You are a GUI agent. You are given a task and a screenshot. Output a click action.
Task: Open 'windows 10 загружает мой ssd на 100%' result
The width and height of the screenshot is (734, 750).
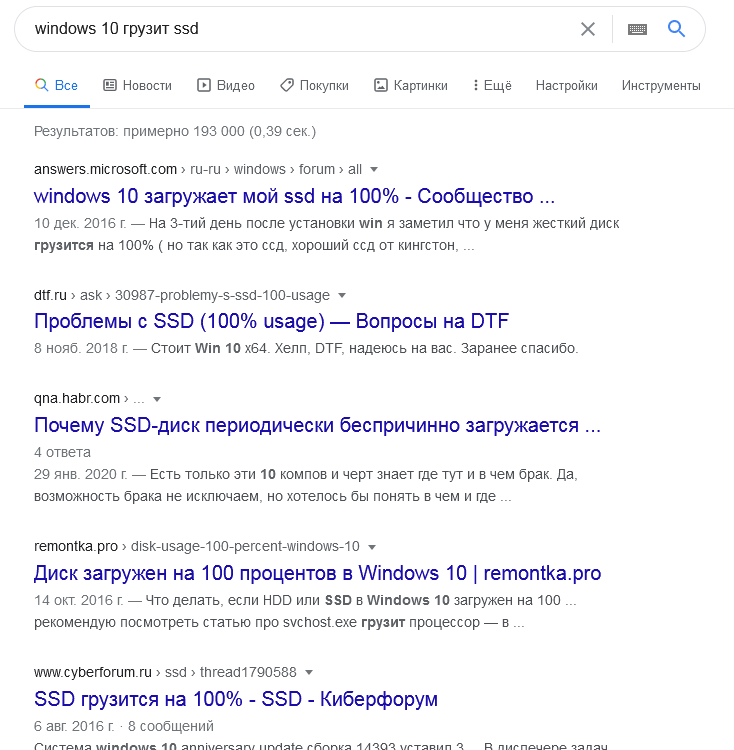coord(295,196)
